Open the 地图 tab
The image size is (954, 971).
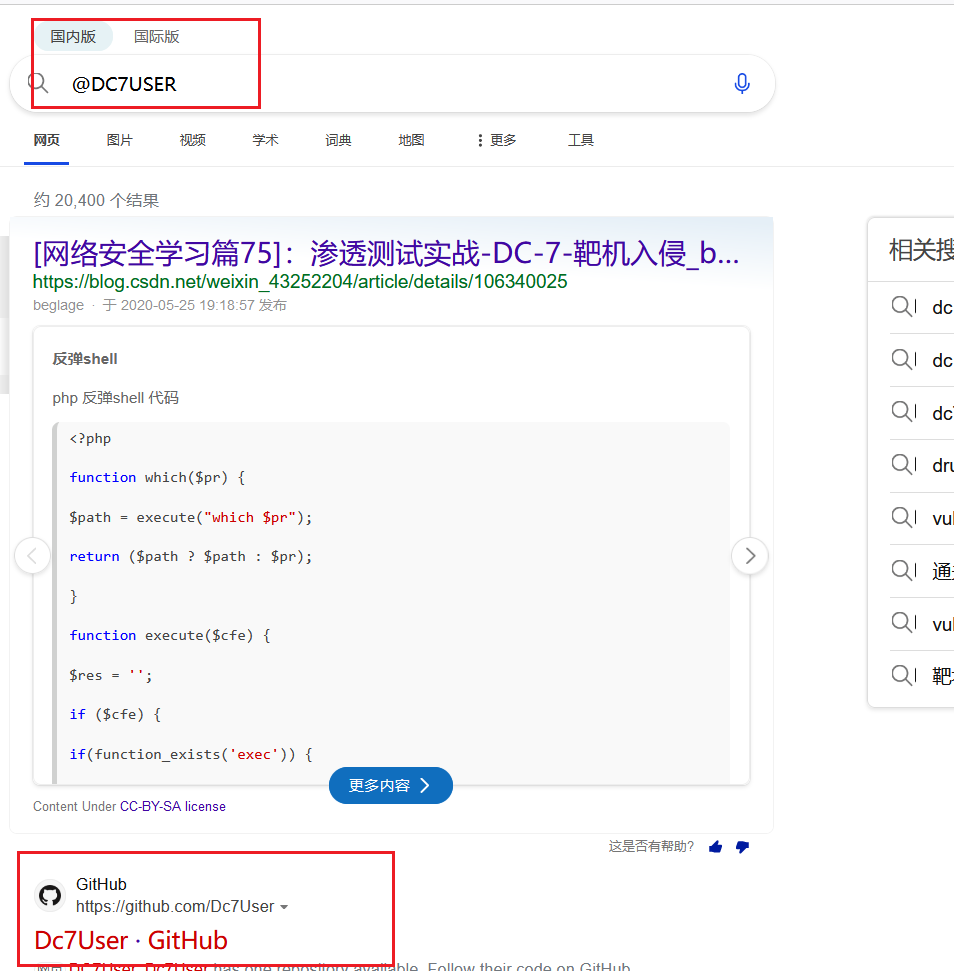pos(411,140)
